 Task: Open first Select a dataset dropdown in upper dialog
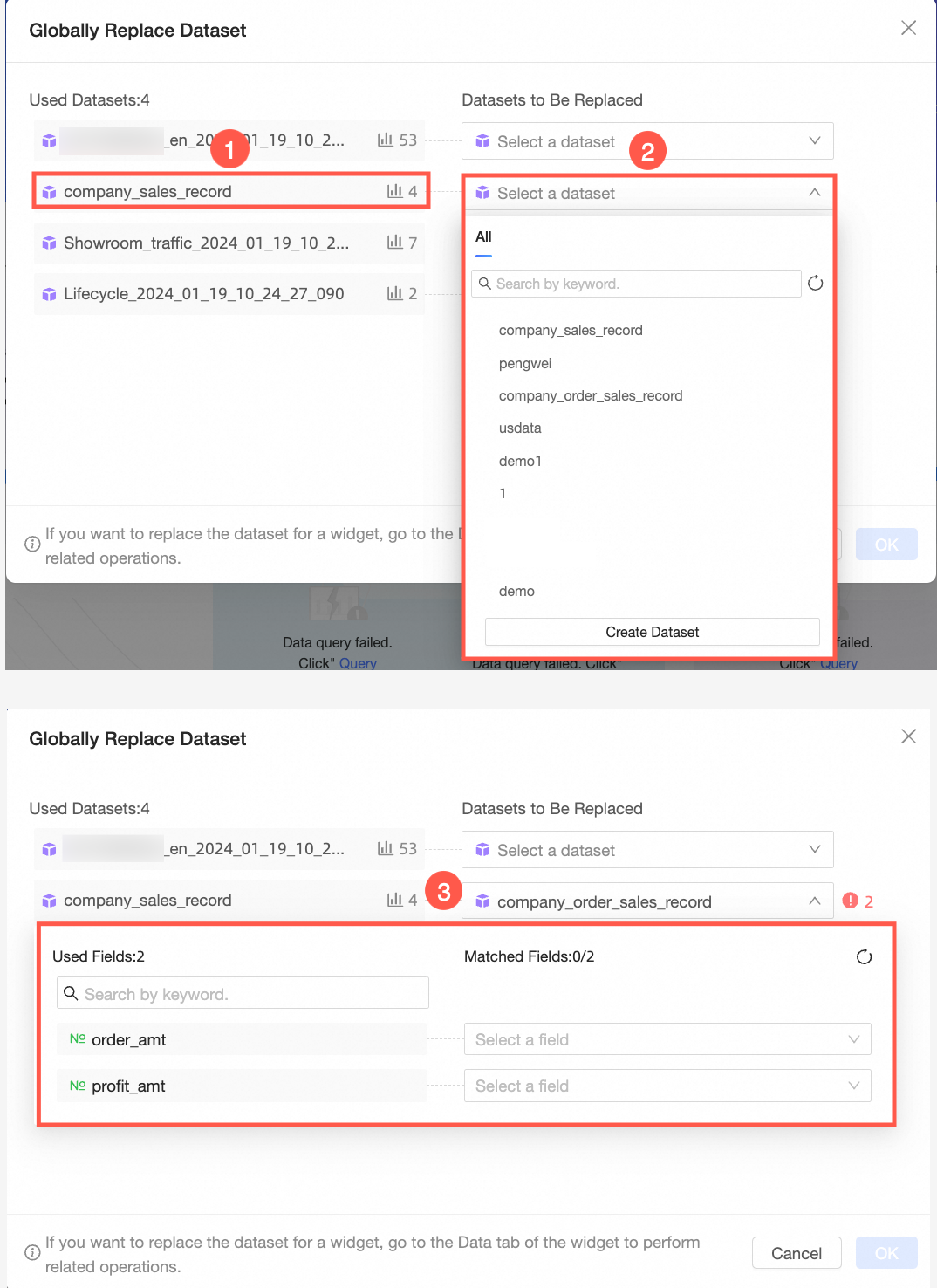[647, 141]
